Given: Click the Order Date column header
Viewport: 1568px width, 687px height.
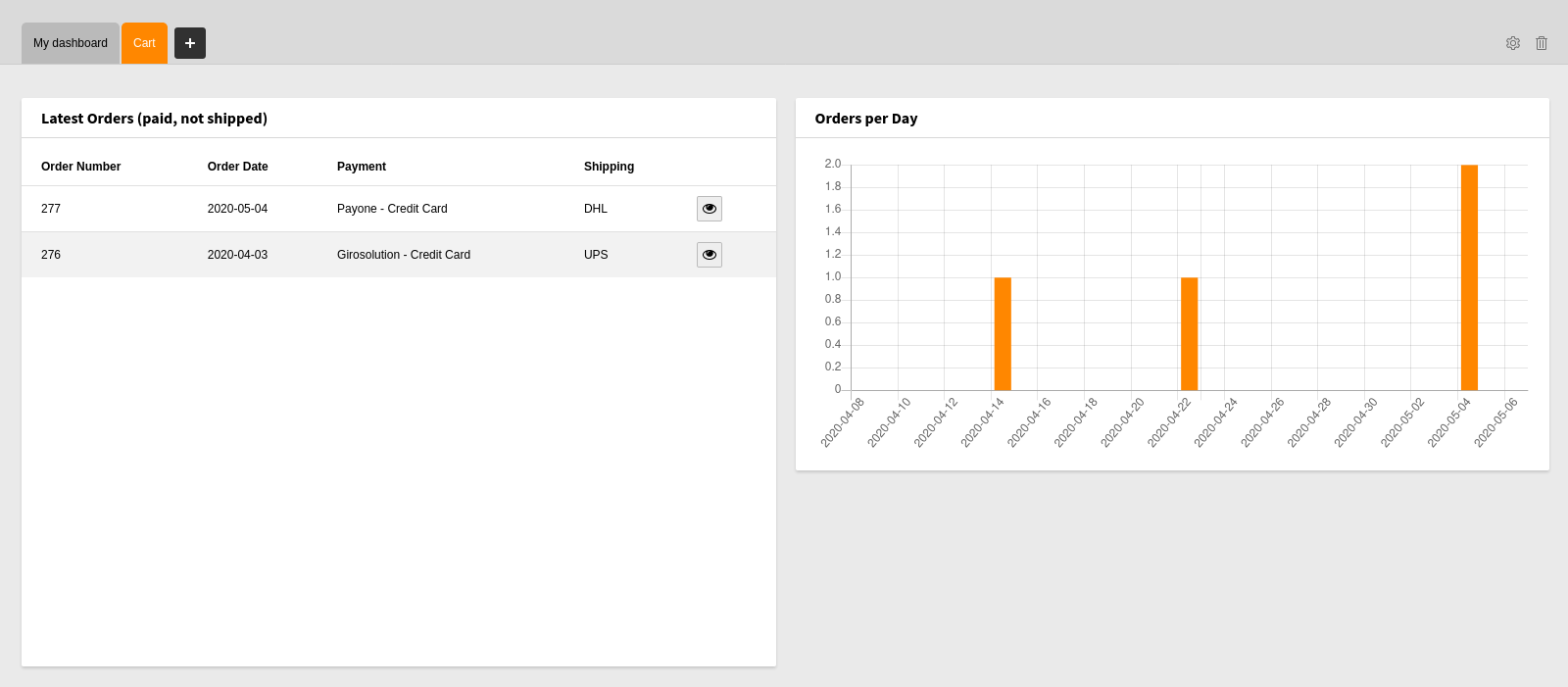Looking at the screenshot, I should (237, 167).
